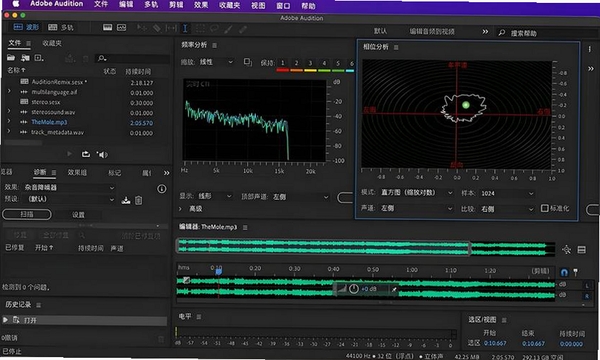Open the 文件 menu in menu bar
Viewport: 600px width, 360px height.
[x=101, y=4]
